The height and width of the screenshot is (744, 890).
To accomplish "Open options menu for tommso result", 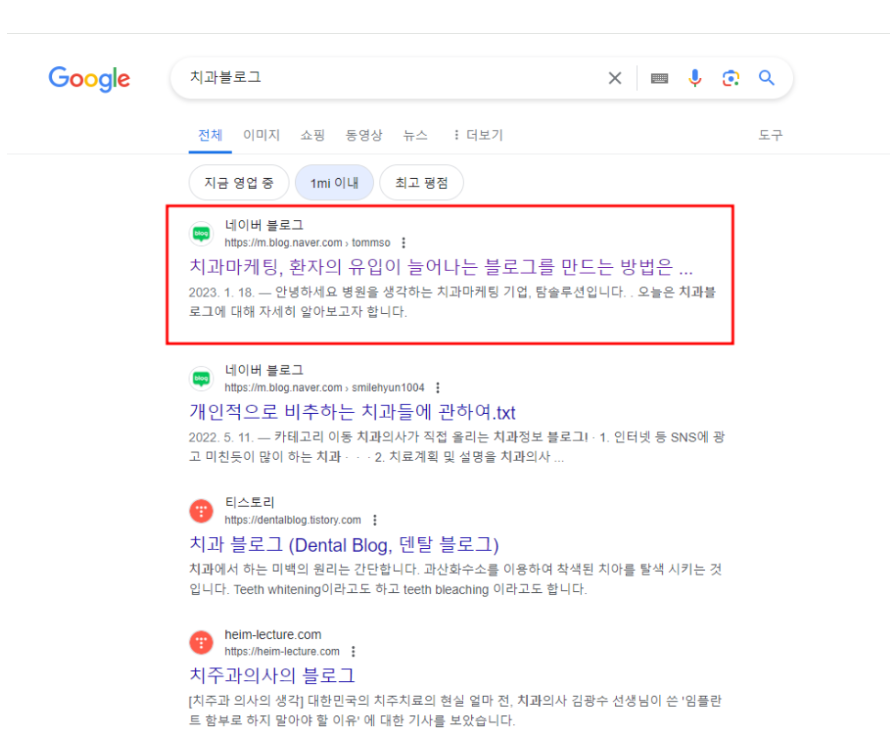I will [x=404, y=243].
